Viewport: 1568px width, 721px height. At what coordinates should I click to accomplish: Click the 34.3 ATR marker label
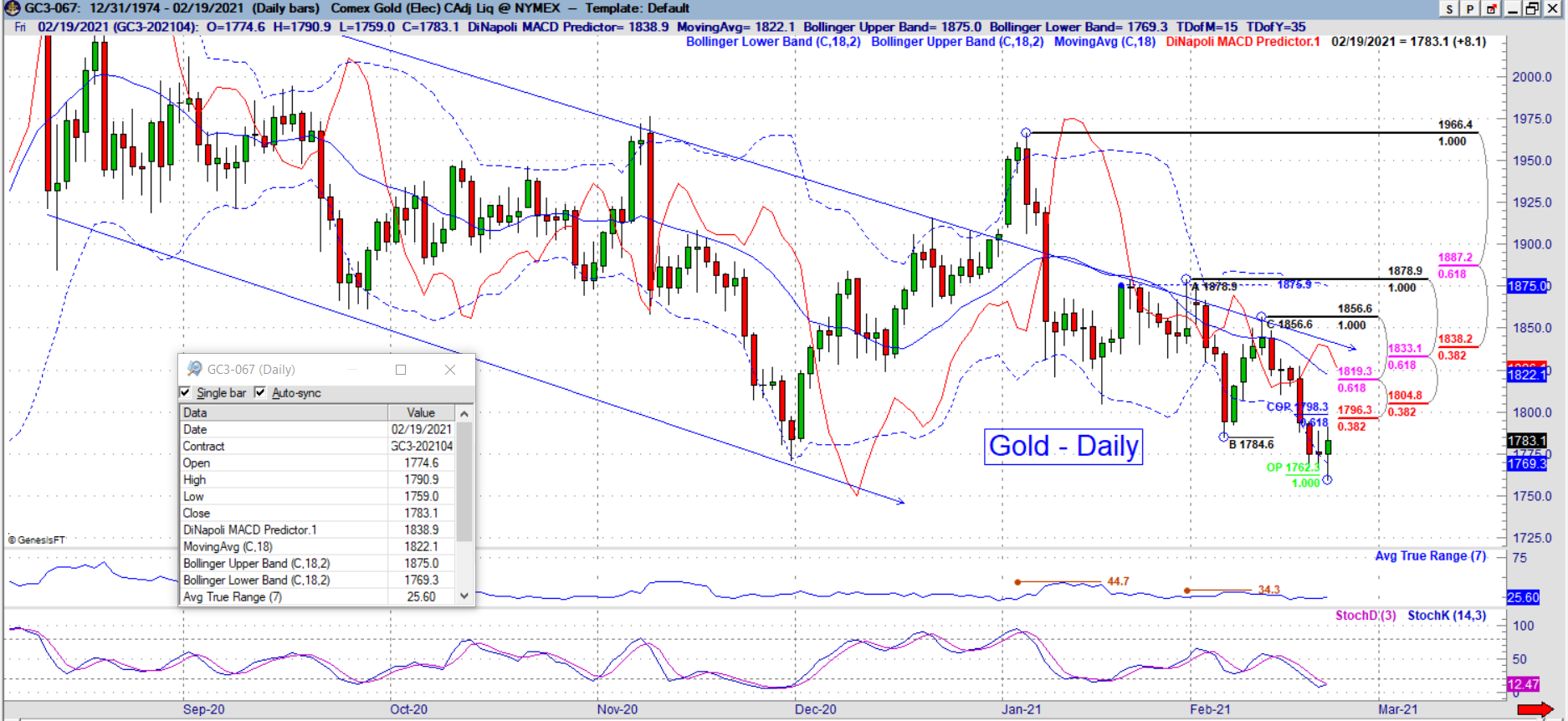tap(1268, 590)
